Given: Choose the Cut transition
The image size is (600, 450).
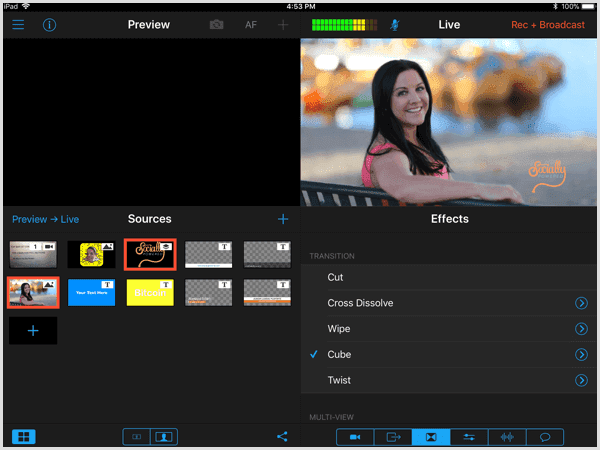Looking at the screenshot, I should 449,277.
